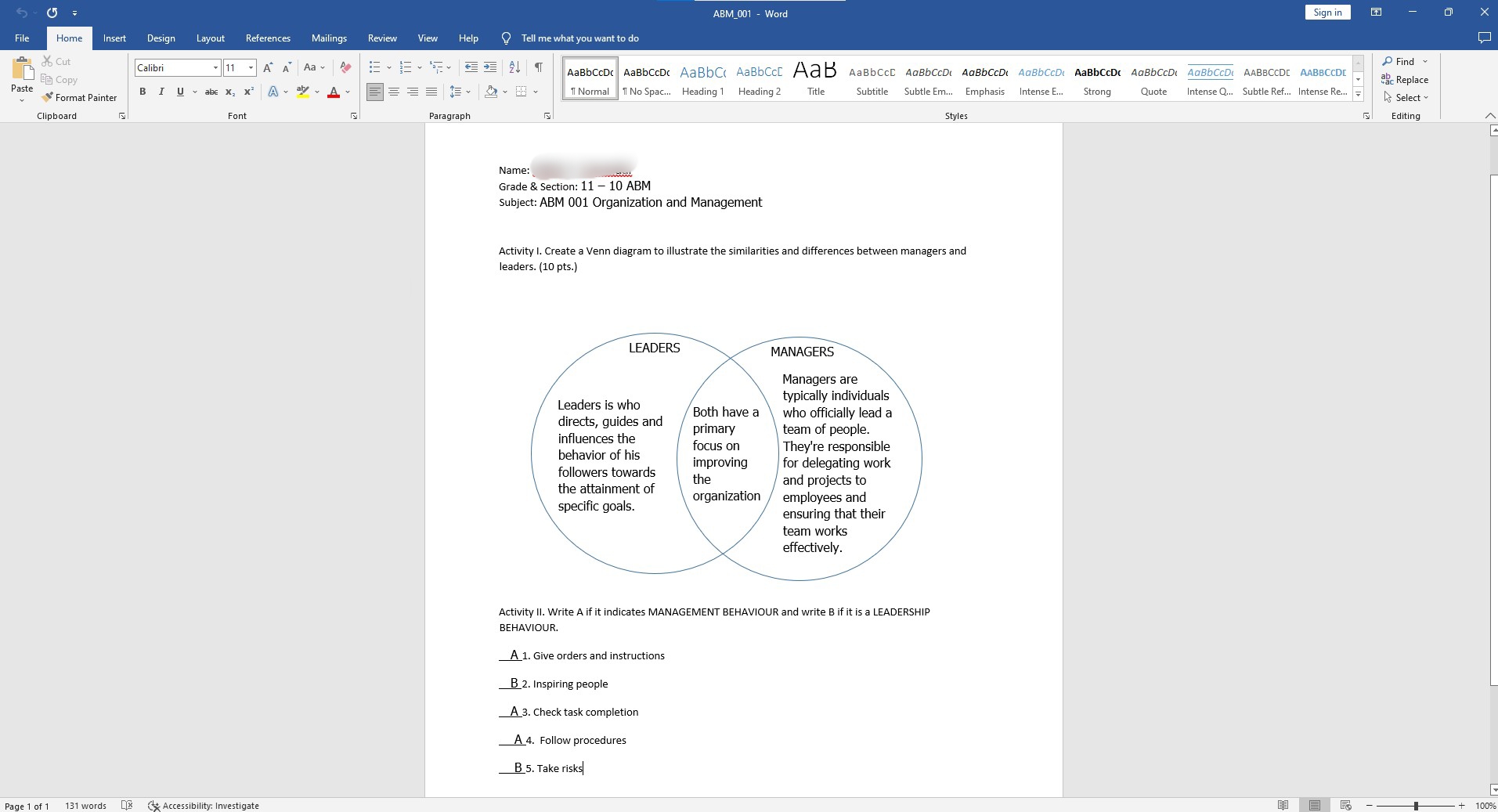Toggle Bold formatting
This screenshot has height=812, width=1498.
pos(143,92)
